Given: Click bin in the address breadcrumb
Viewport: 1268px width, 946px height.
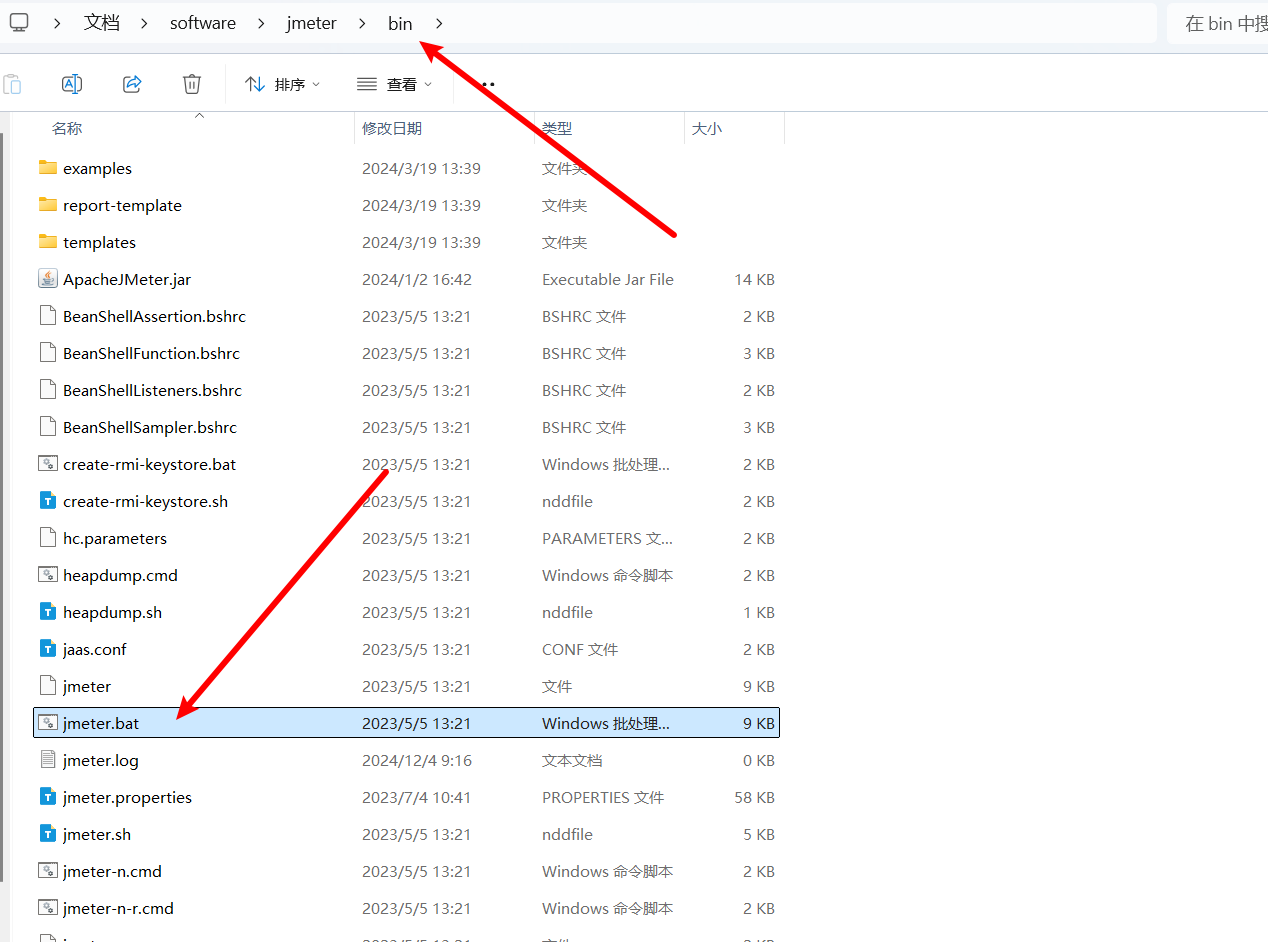Looking at the screenshot, I should coord(400,23).
